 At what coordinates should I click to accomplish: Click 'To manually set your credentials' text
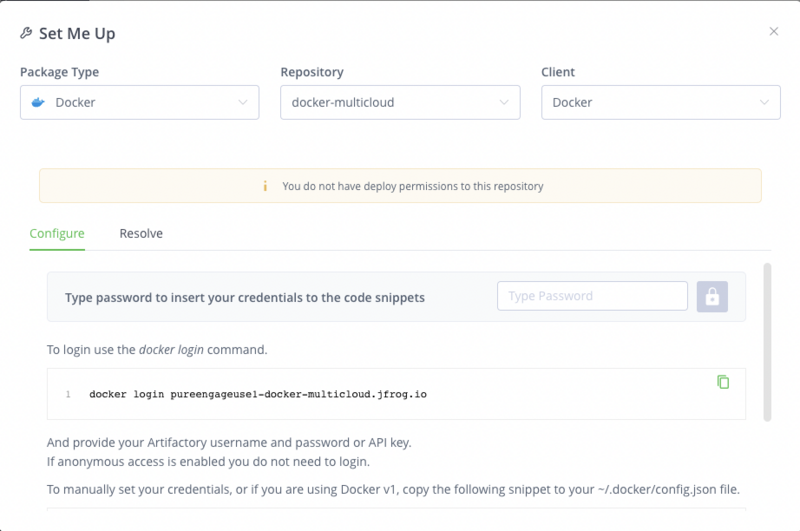393,490
